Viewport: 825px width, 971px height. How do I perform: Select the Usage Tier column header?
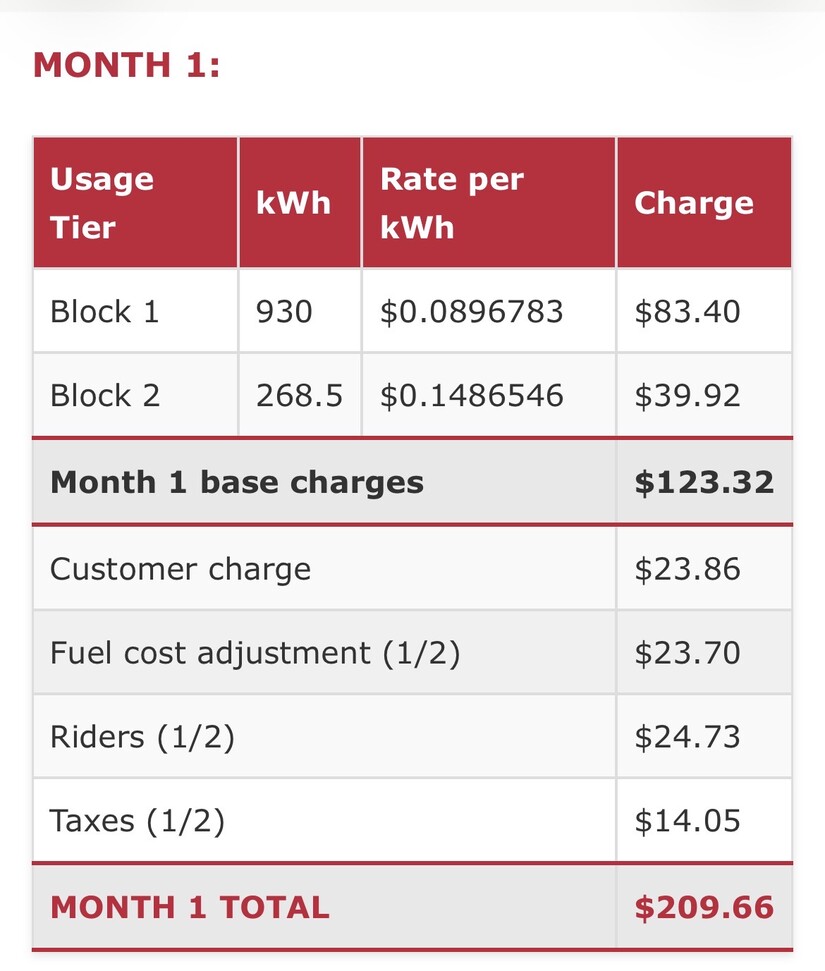coord(136,202)
